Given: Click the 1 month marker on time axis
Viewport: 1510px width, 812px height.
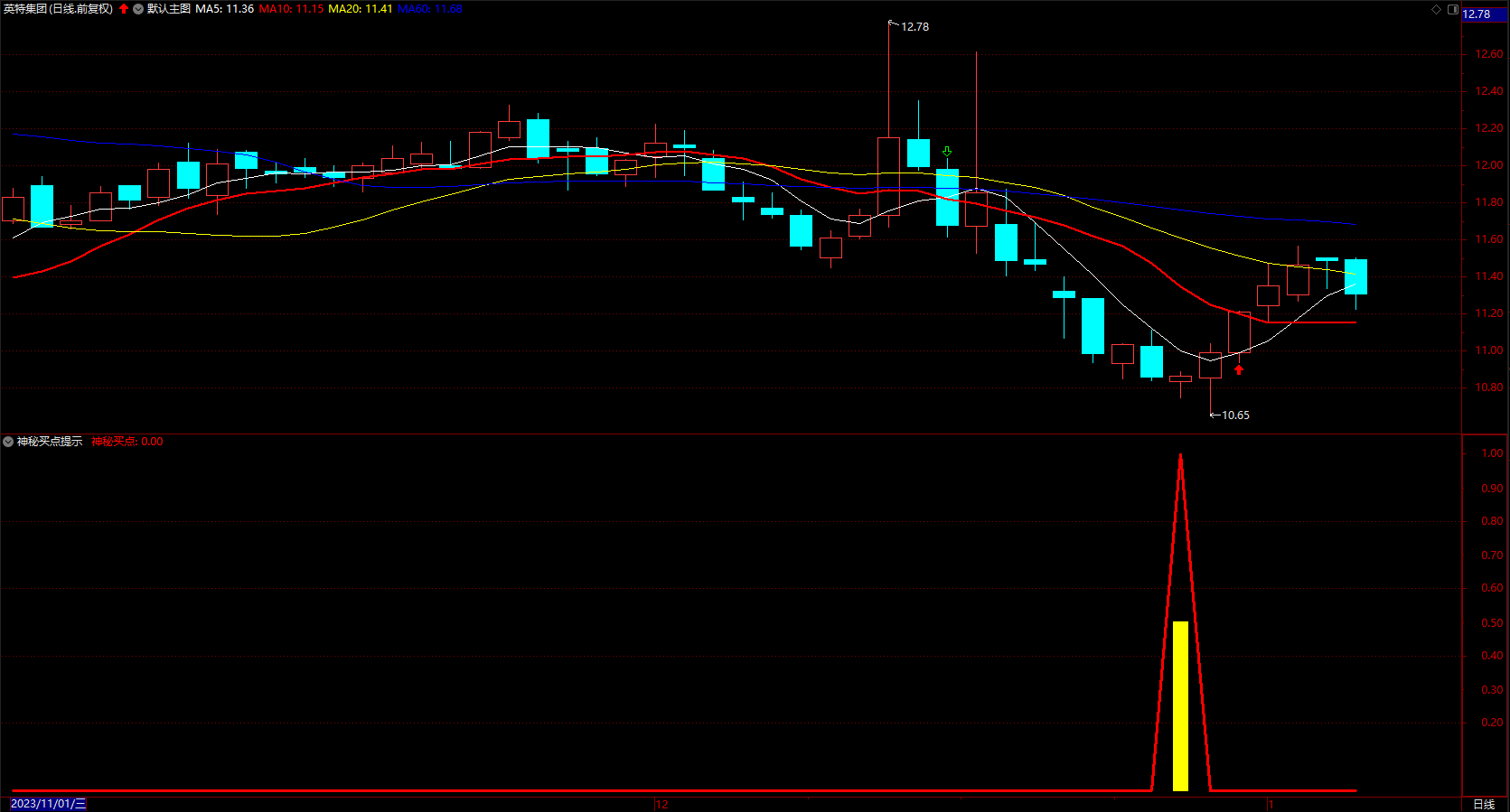Looking at the screenshot, I should click(x=1271, y=804).
